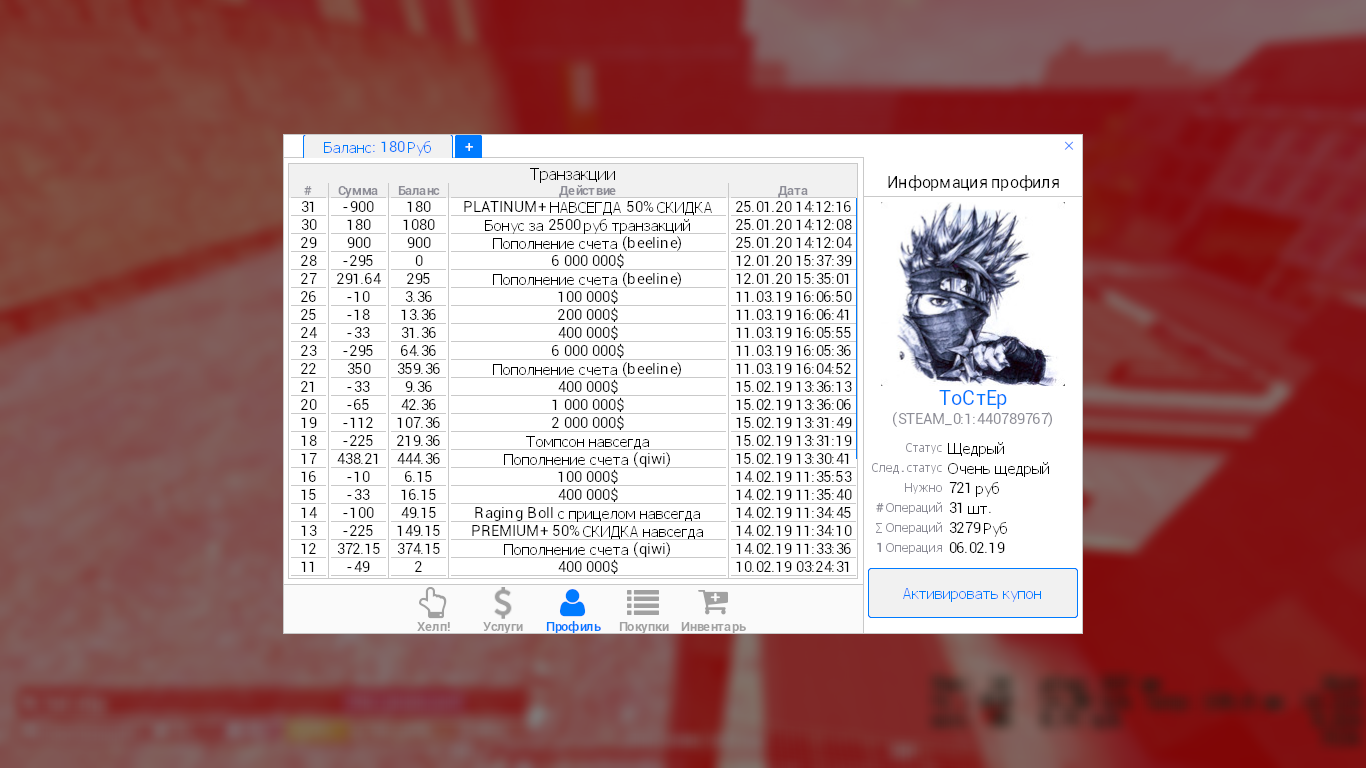Click the ТоСтЕр username link
This screenshot has width=1366, height=768.
click(971, 398)
